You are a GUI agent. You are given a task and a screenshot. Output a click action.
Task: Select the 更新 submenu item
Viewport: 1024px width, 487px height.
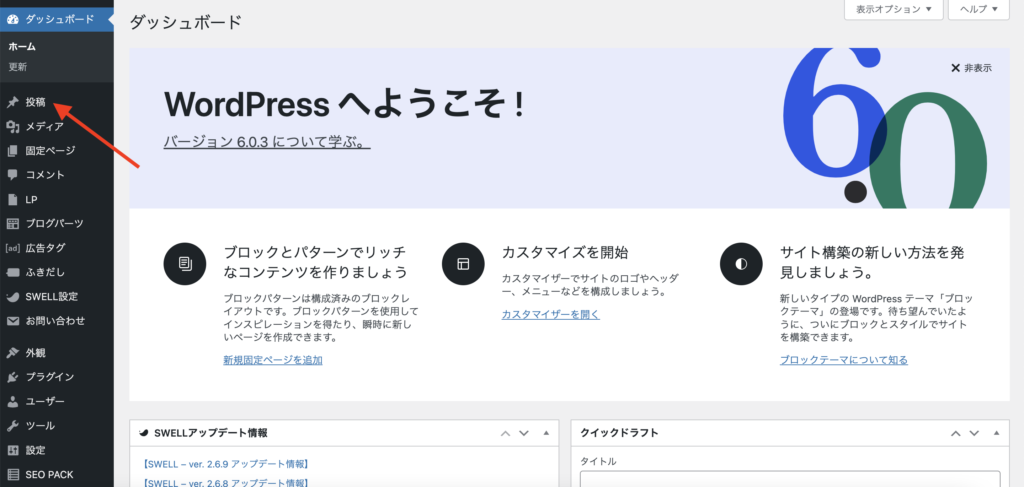(x=18, y=67)
